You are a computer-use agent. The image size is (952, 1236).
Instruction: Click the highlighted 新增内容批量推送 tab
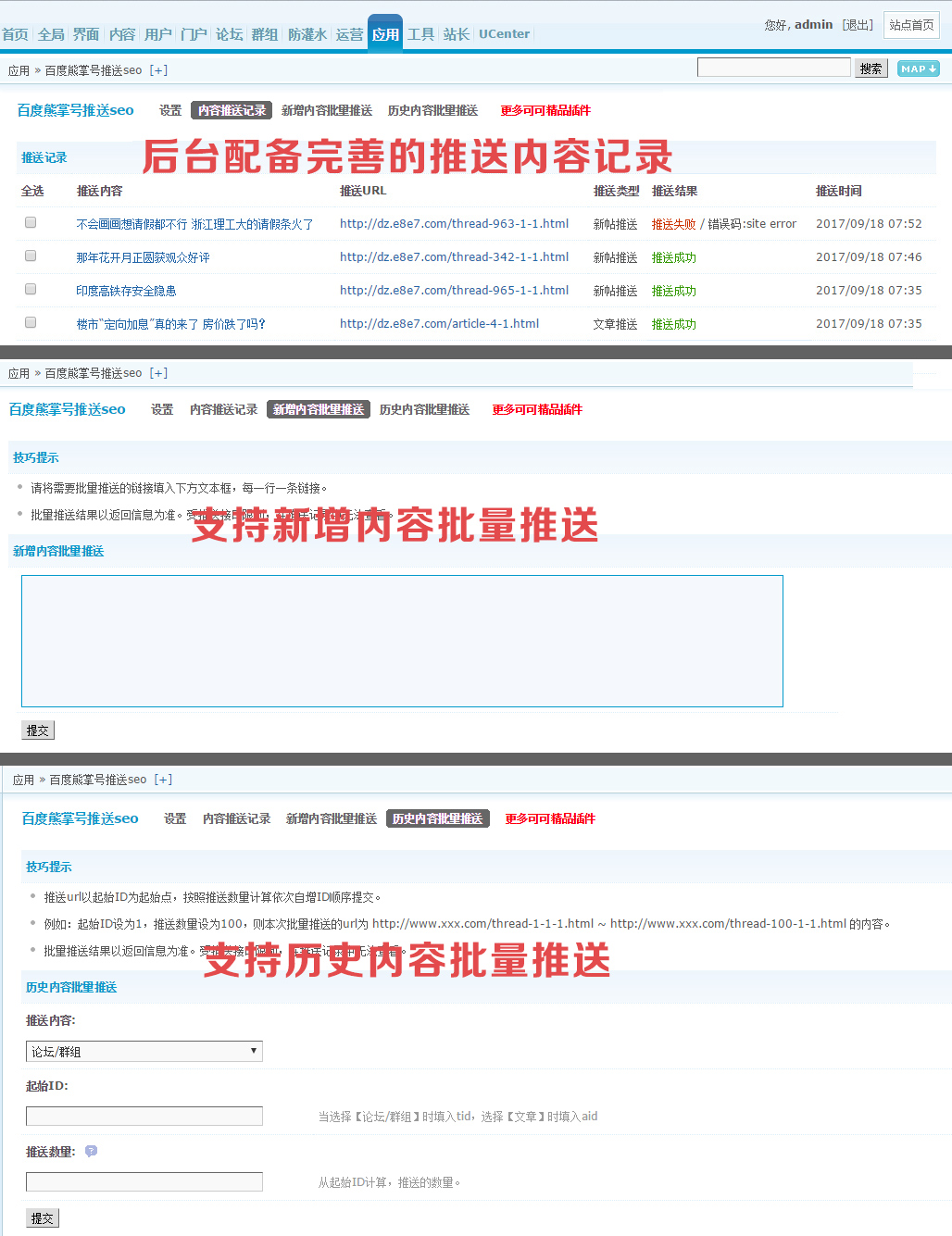319,409
